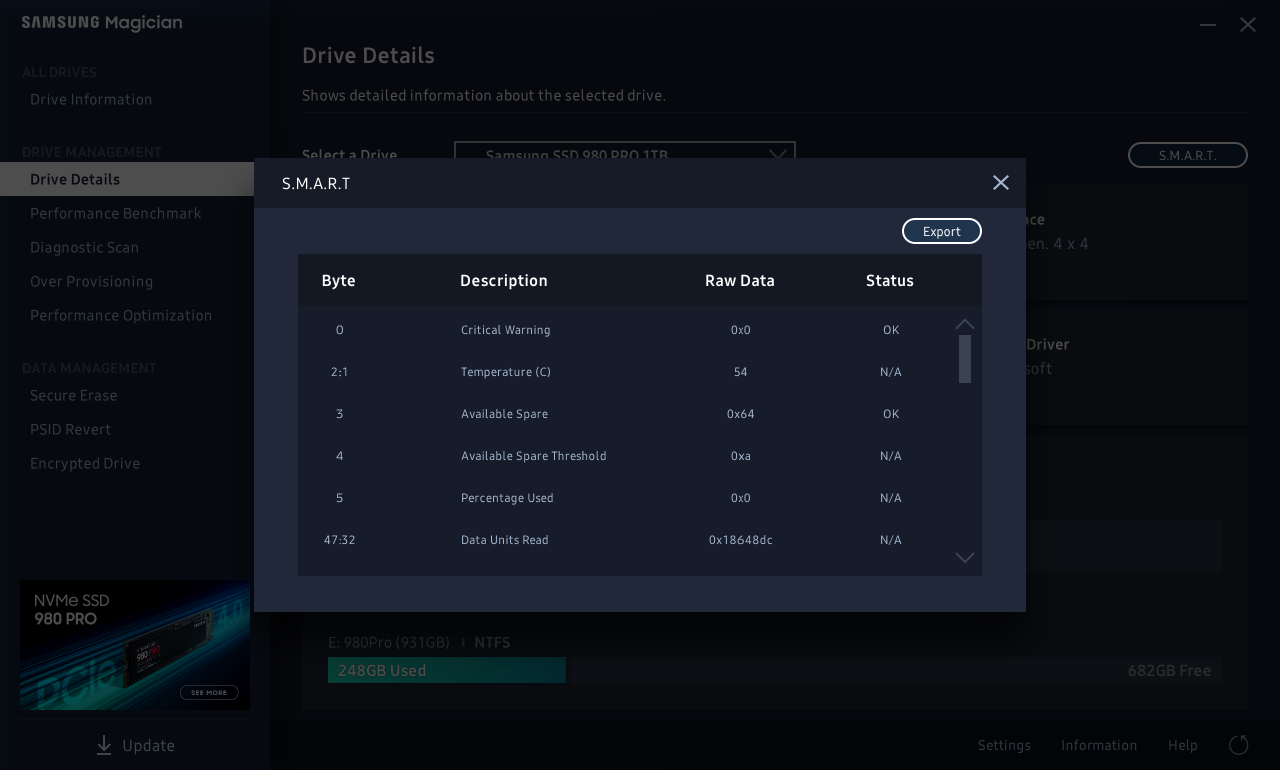Viewport: 1280px width, 770px height.
Task: Click the Samsung Magician logo
Action: coord(102,23)
